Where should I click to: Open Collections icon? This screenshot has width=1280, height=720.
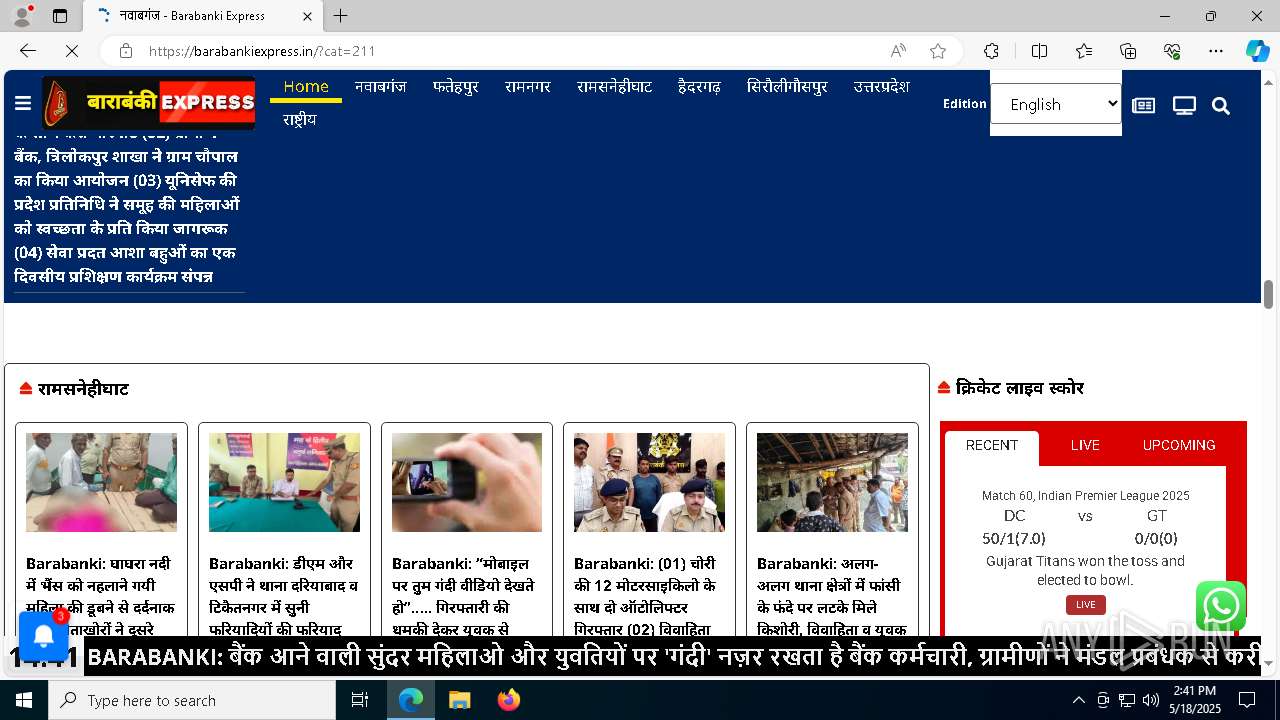[1128, 51]
